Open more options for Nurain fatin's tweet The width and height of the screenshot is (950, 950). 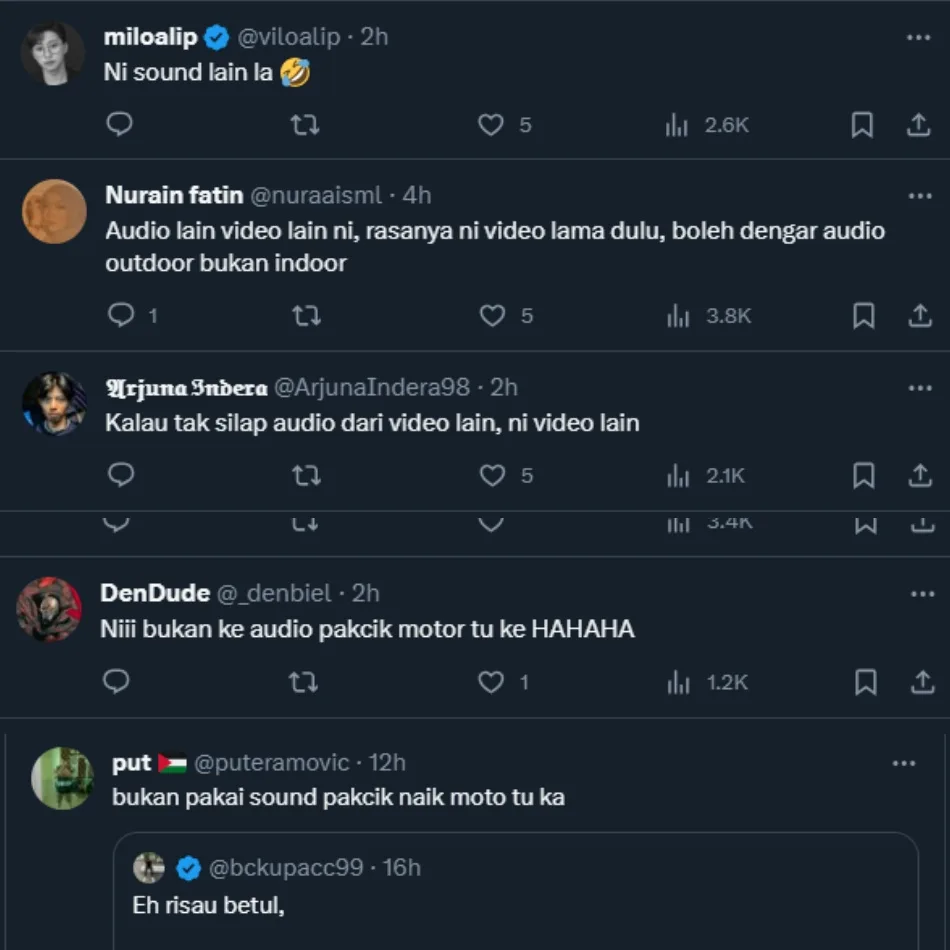919,195
